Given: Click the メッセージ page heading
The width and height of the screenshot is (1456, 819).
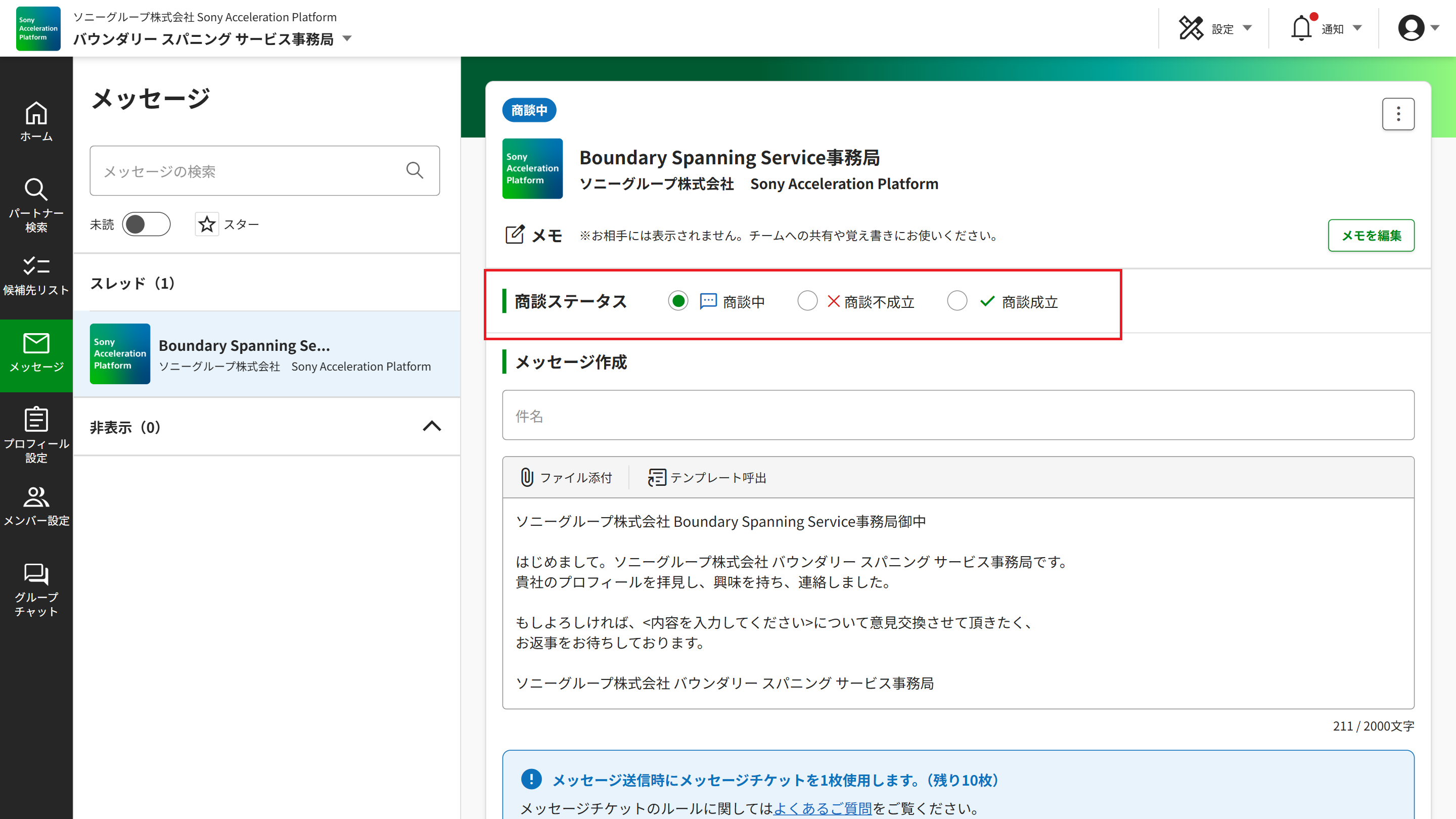Looking at the screenshot, I should [x=150, y=99].
